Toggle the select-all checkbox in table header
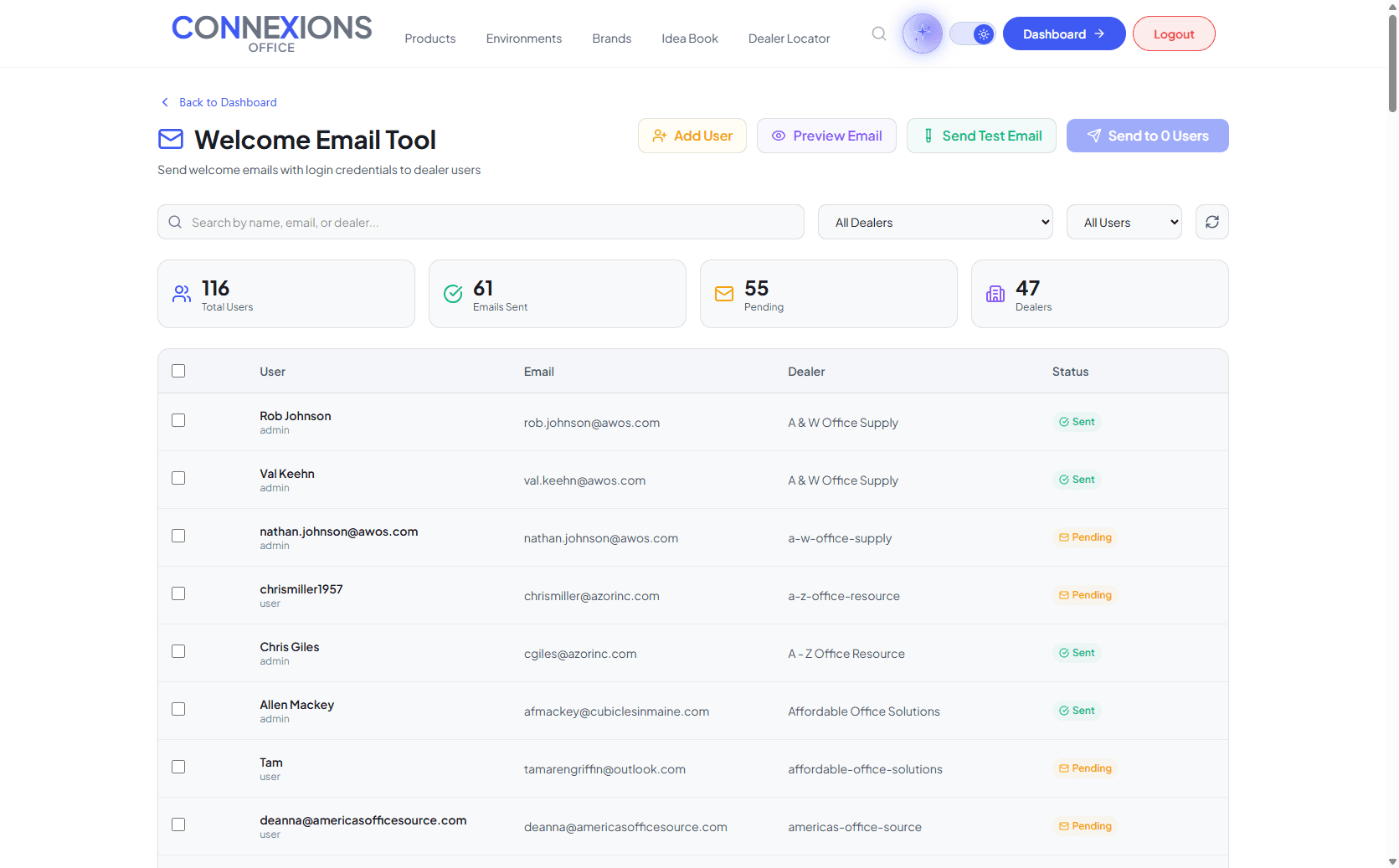Image resolution: width=1399 pixels, height=868 pixels. [177, 370]
